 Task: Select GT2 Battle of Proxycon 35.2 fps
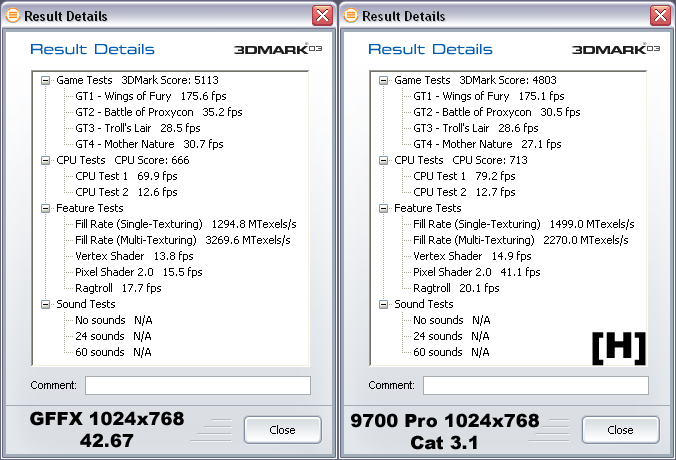click(159, 112)
